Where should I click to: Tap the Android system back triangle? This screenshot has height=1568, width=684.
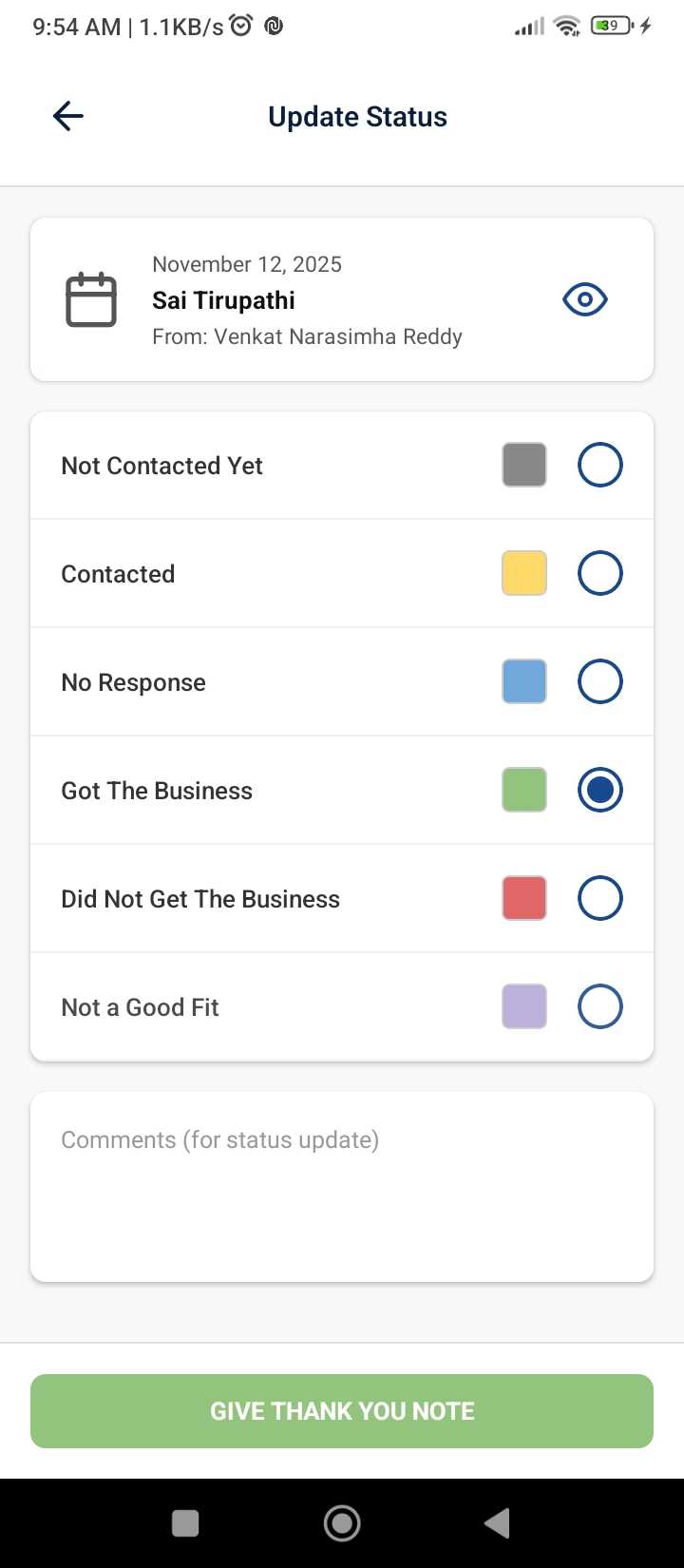coord(498,1523)
